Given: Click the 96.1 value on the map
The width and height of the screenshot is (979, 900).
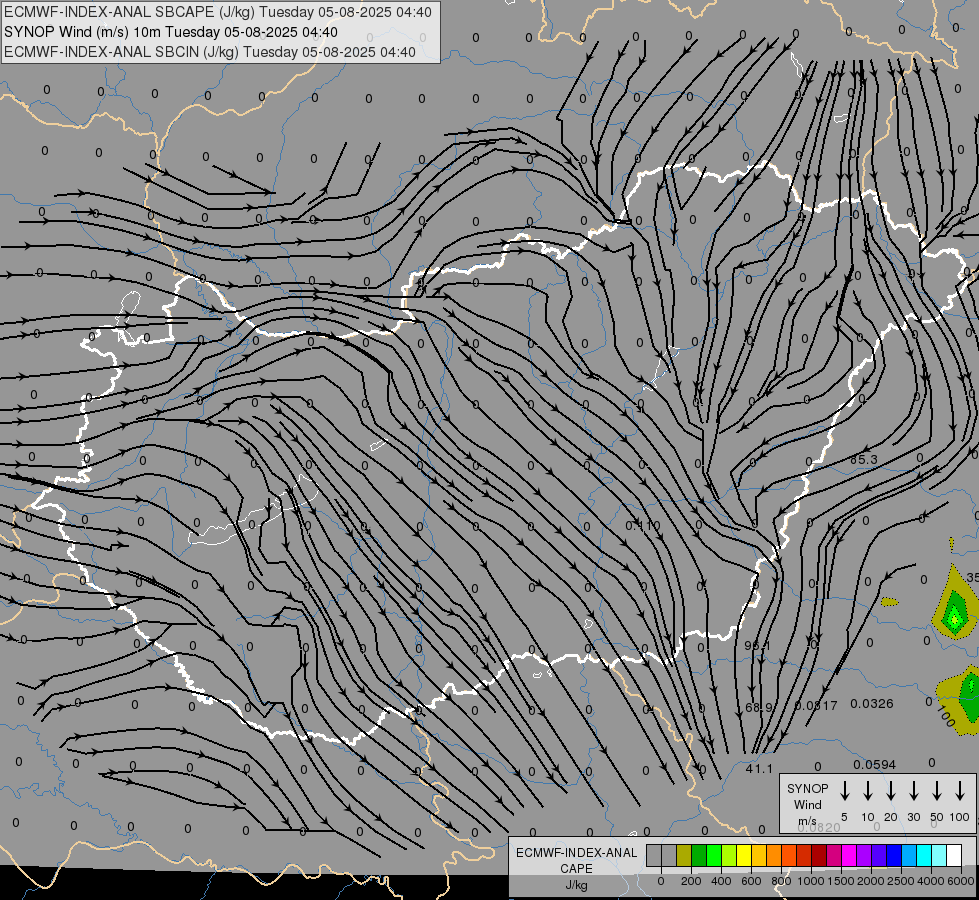Looking at the screenshot, I should click(757, 645).
